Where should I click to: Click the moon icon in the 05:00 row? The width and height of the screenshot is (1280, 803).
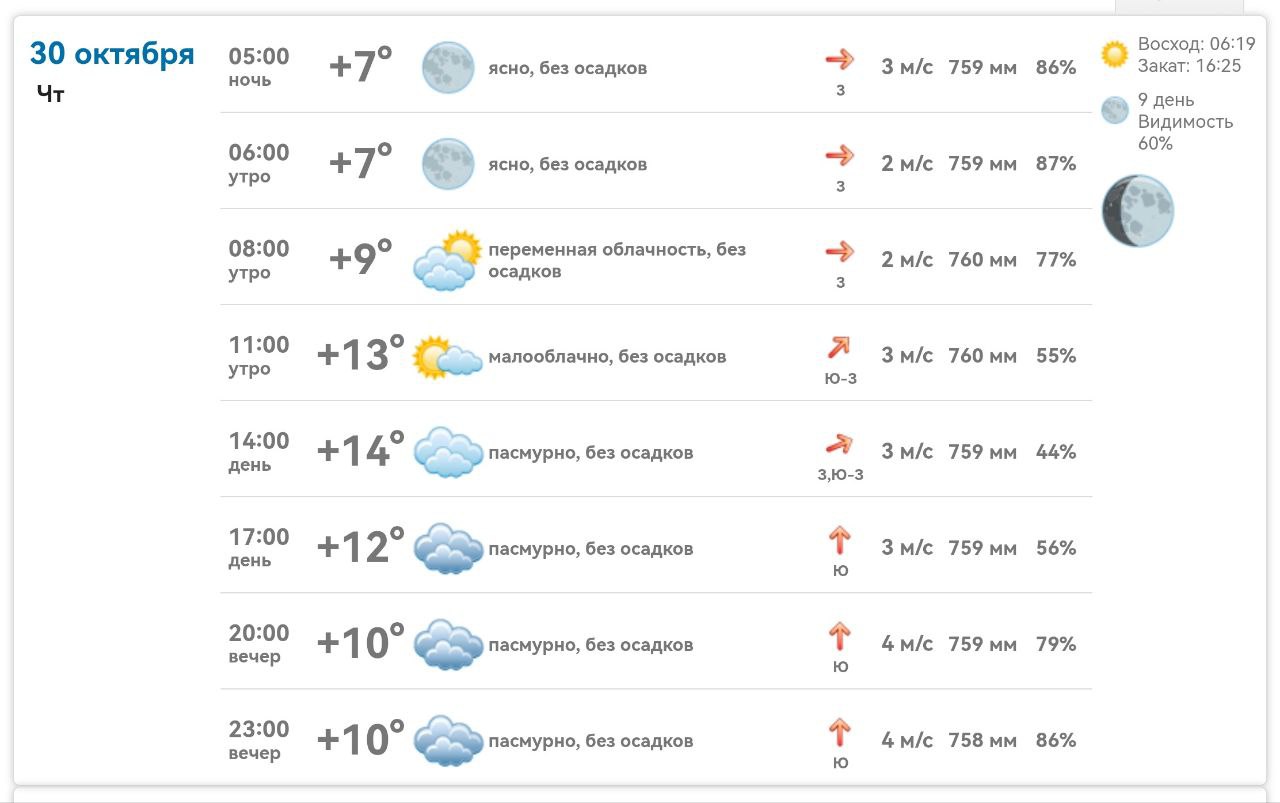pyautogui.click(x=447, y=67)
